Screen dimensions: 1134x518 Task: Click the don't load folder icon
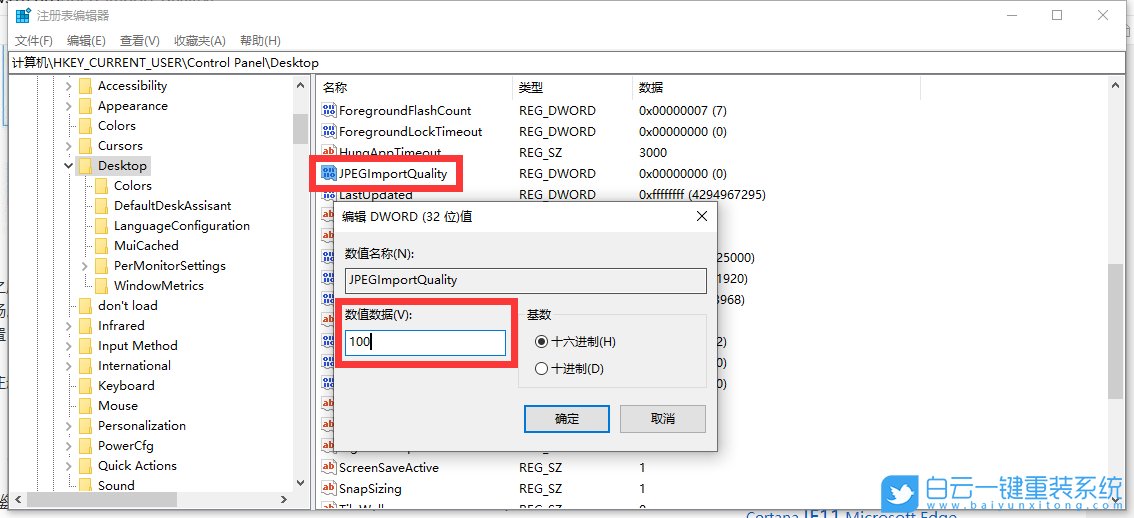click(85, 305)
